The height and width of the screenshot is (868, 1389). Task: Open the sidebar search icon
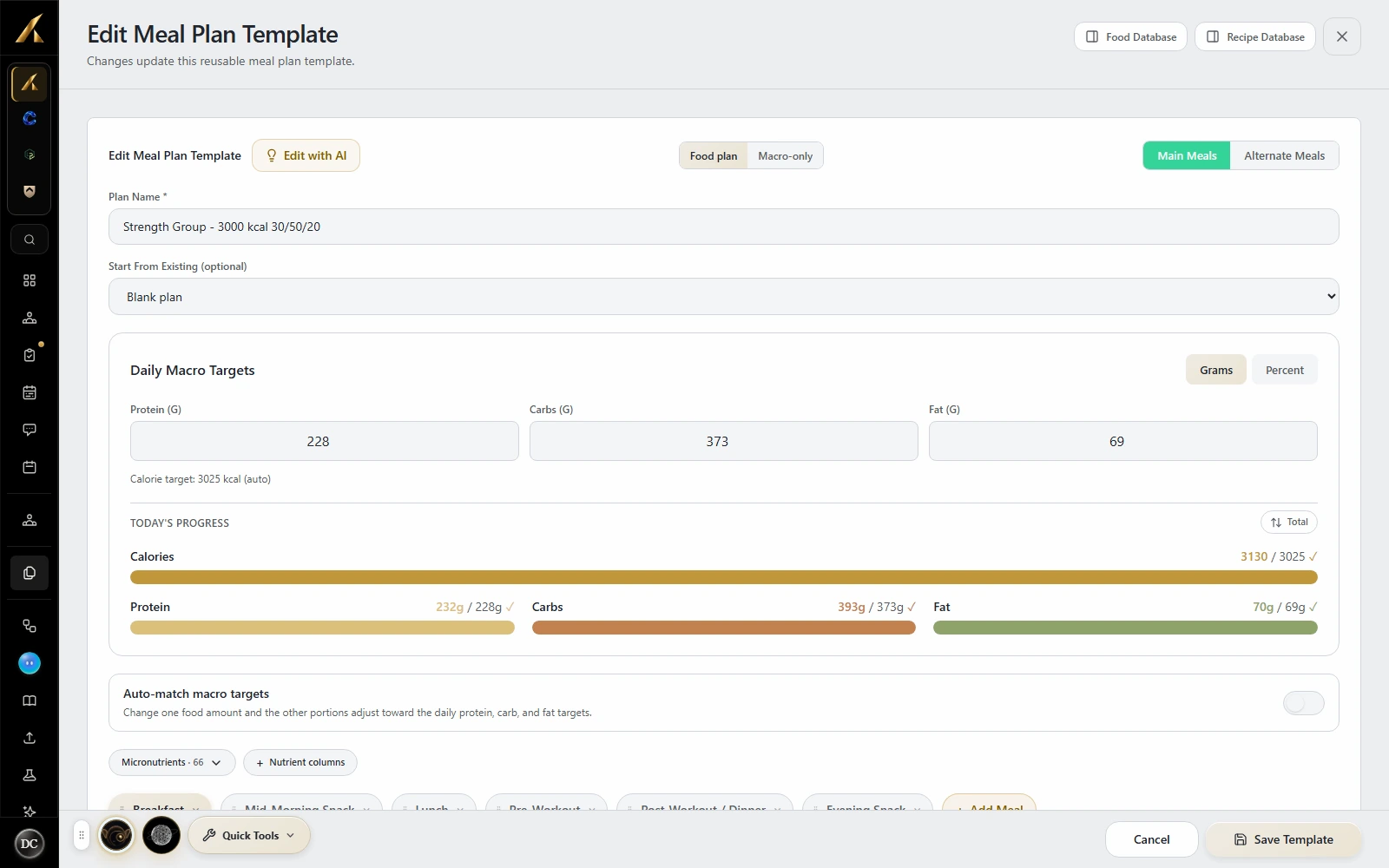coord(30,240)
